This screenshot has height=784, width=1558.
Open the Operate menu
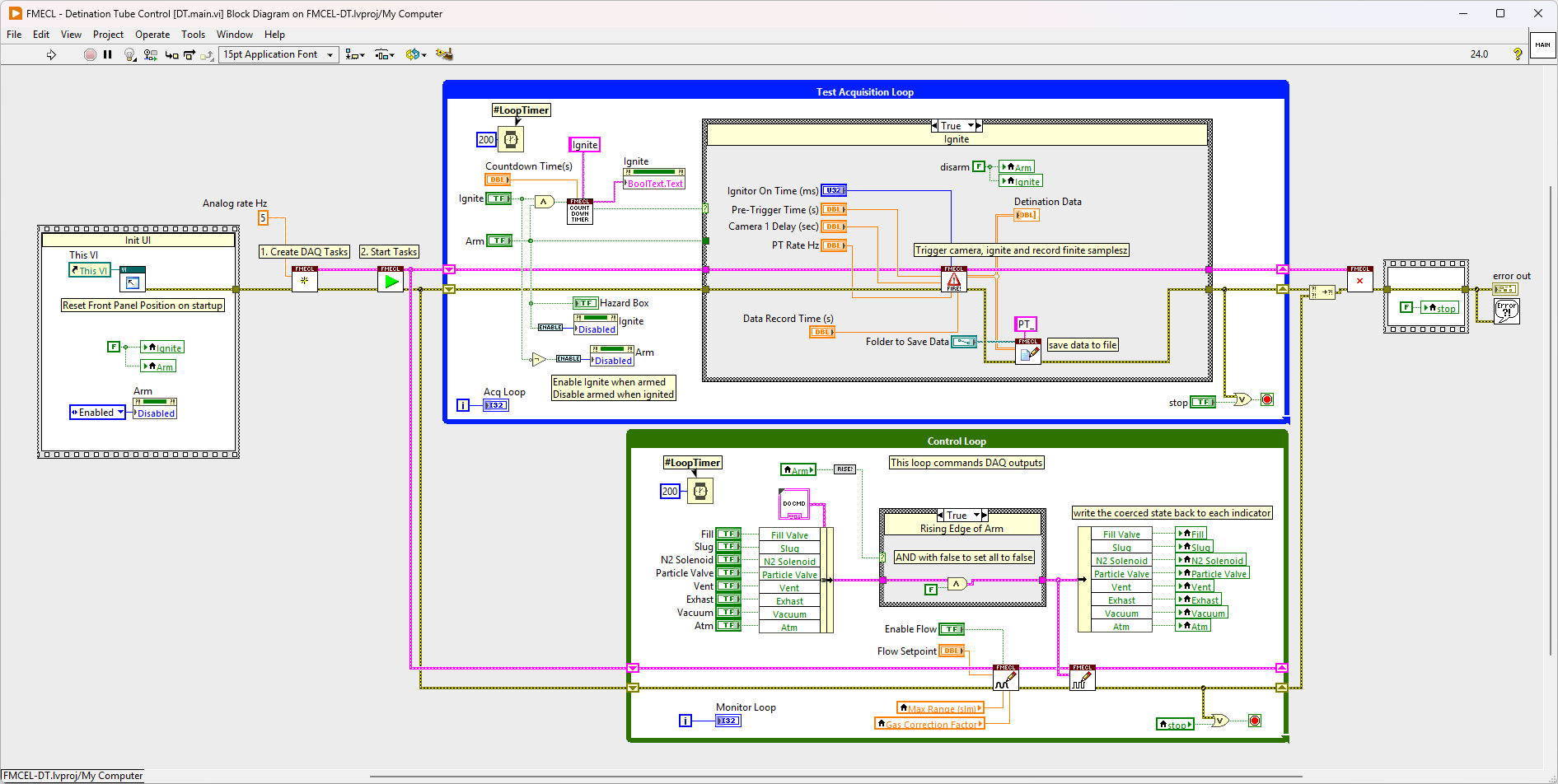[x=152, y=35]
